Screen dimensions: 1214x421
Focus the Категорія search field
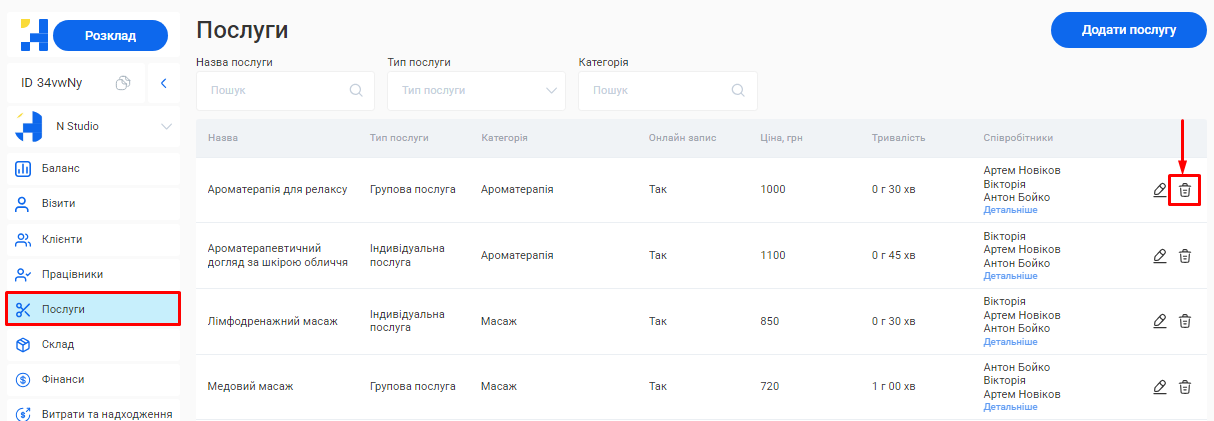tap(658, 90)
